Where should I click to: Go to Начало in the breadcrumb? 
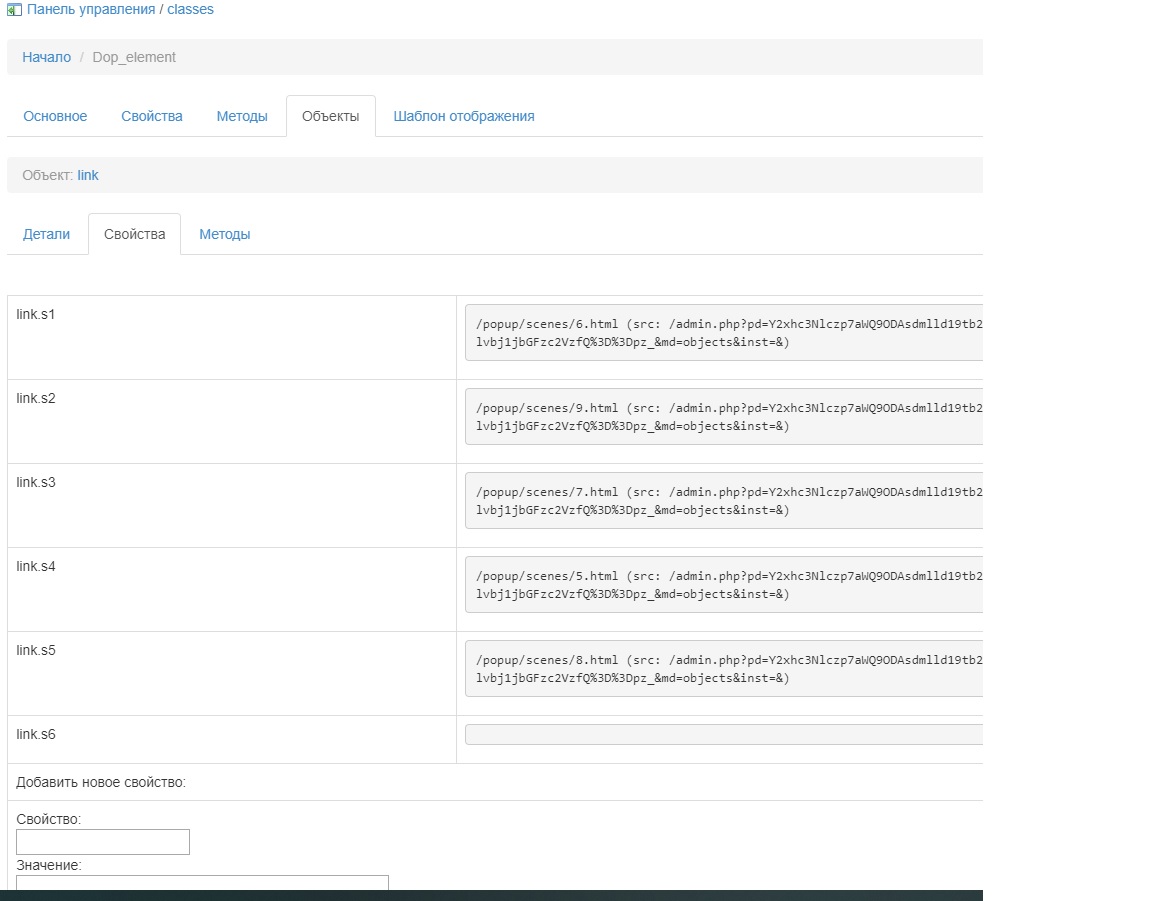(46, 57)
